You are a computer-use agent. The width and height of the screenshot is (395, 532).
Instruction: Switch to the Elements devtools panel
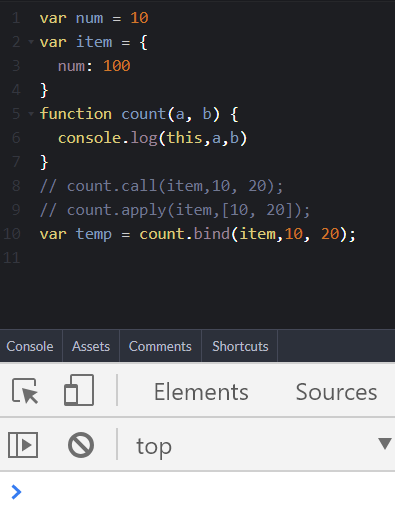point(201,392)
